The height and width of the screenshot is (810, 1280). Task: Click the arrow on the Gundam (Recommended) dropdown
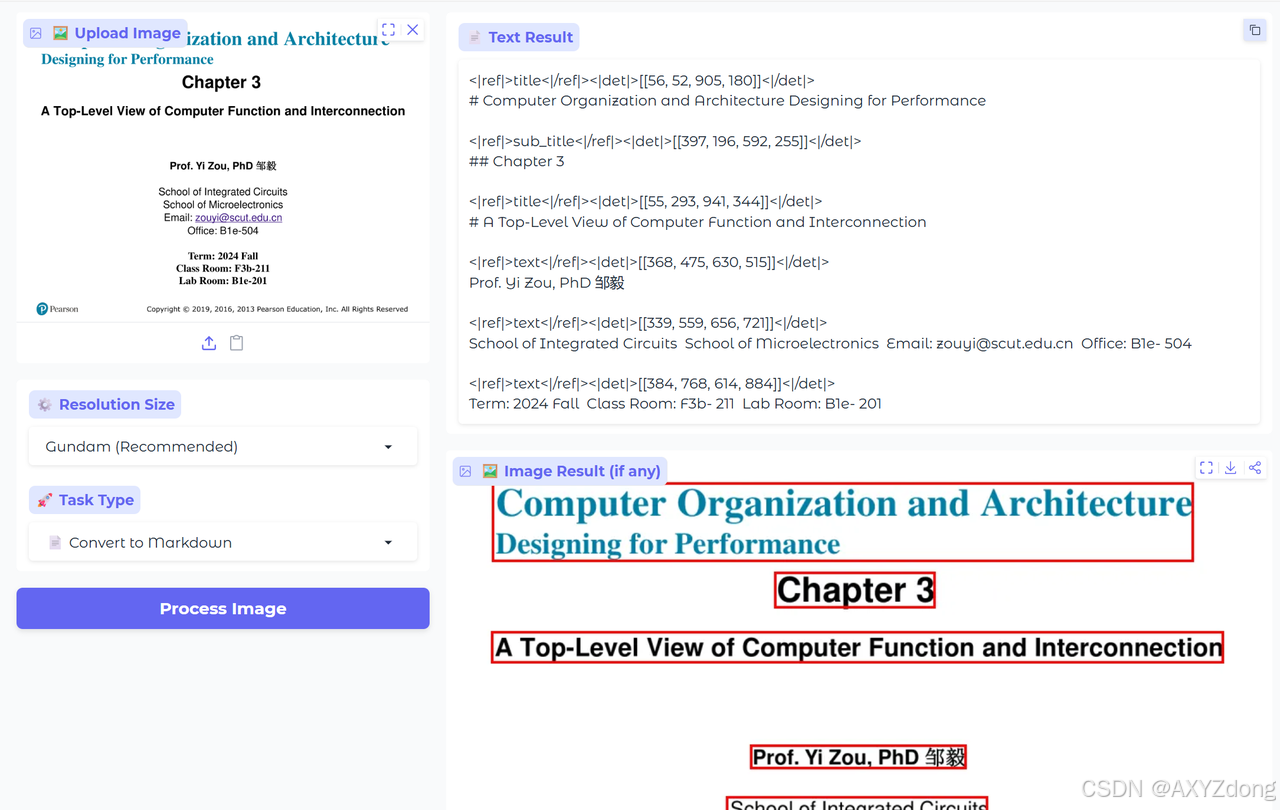(x=388, y=447)
